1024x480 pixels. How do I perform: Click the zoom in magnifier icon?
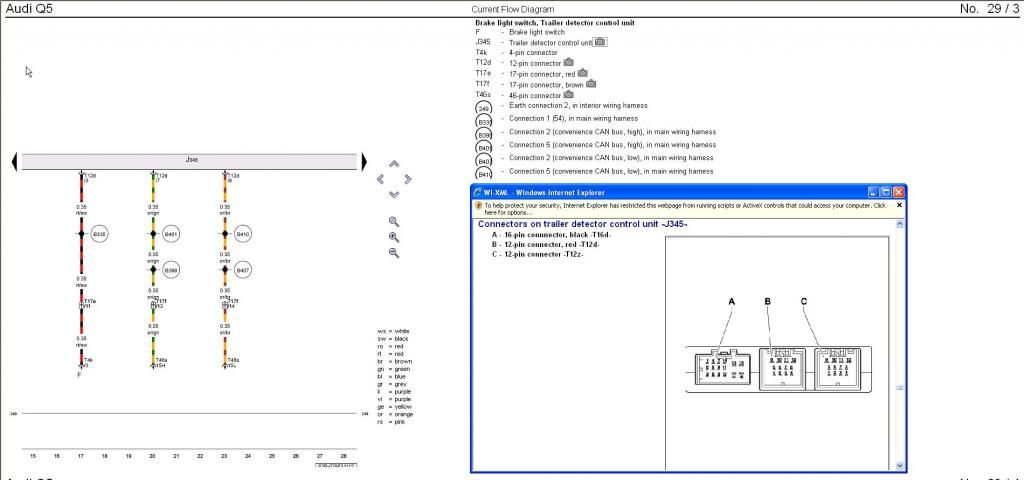pos(394,237)
